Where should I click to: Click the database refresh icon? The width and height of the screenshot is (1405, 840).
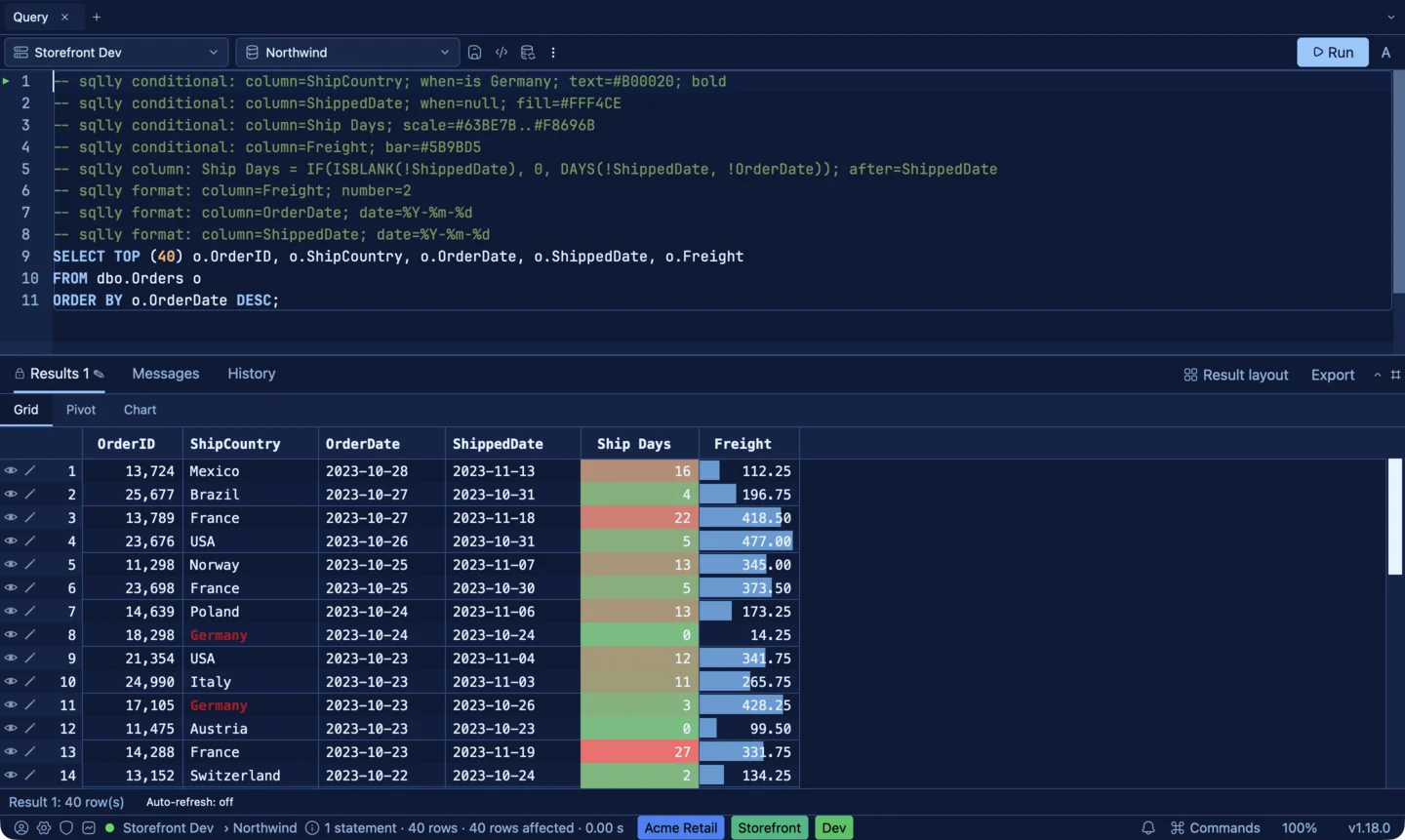[528, 53]
